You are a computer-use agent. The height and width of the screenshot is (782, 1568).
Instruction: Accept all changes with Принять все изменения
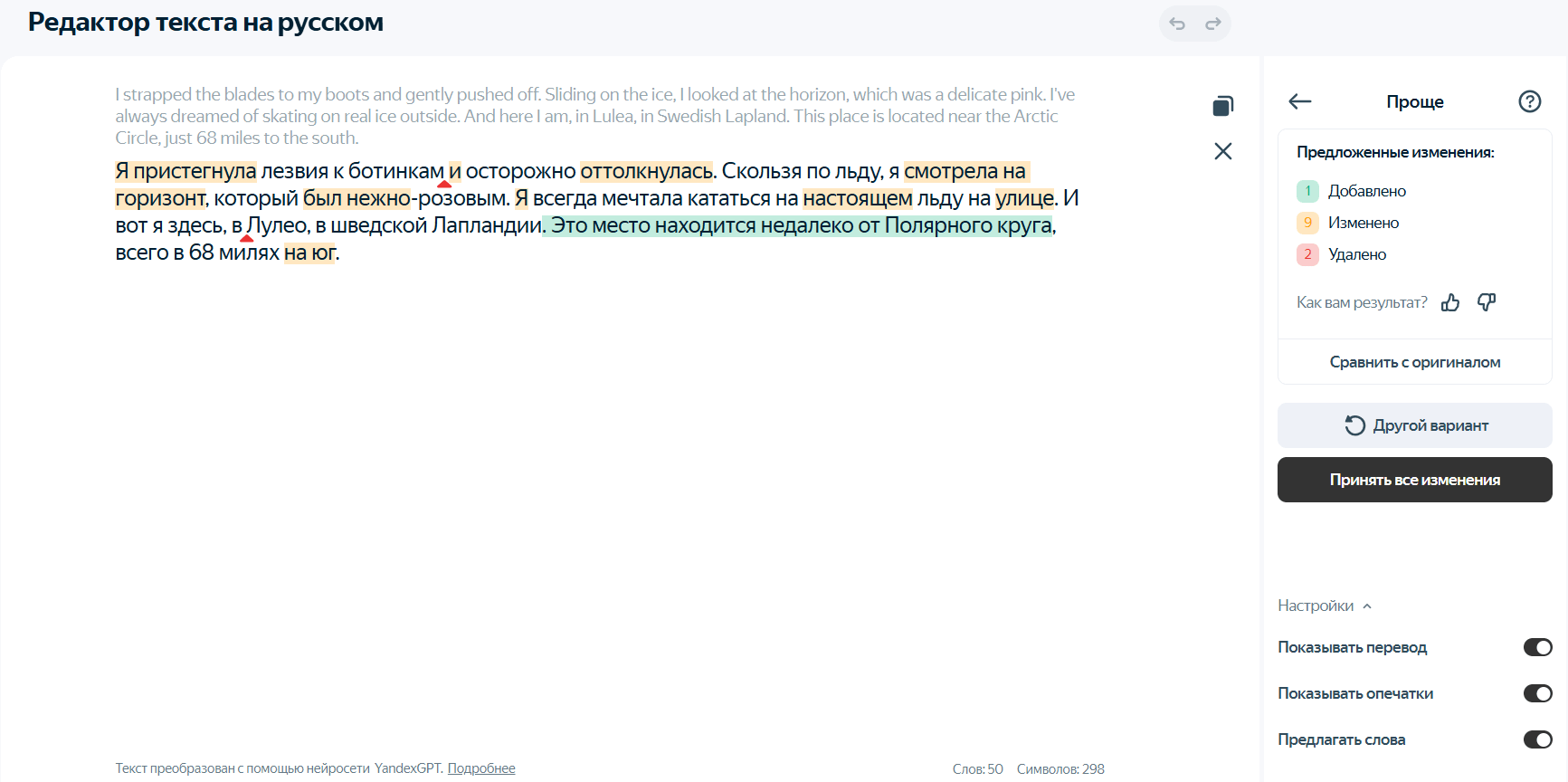coord(1414,480)
